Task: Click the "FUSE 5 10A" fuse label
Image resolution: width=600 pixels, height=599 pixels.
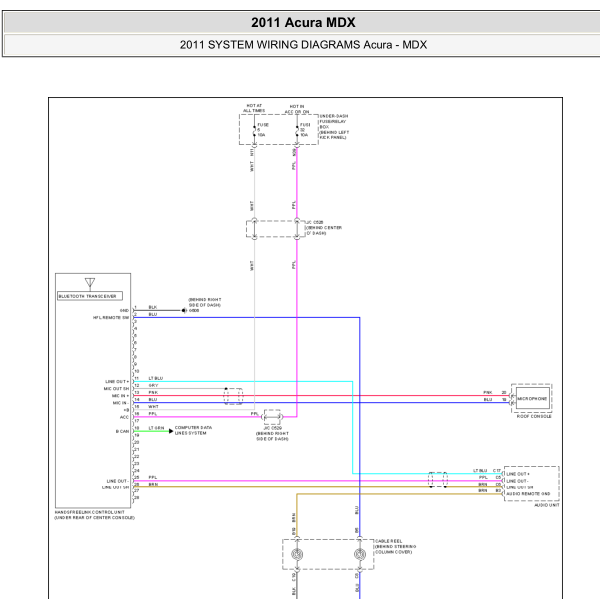Action: [263, 130]
